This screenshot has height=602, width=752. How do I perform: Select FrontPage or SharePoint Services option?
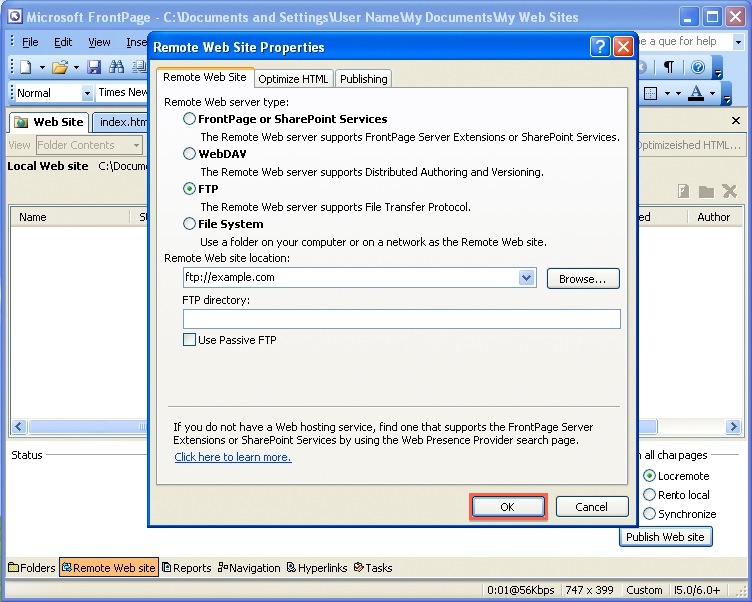(x=190, y=119)
